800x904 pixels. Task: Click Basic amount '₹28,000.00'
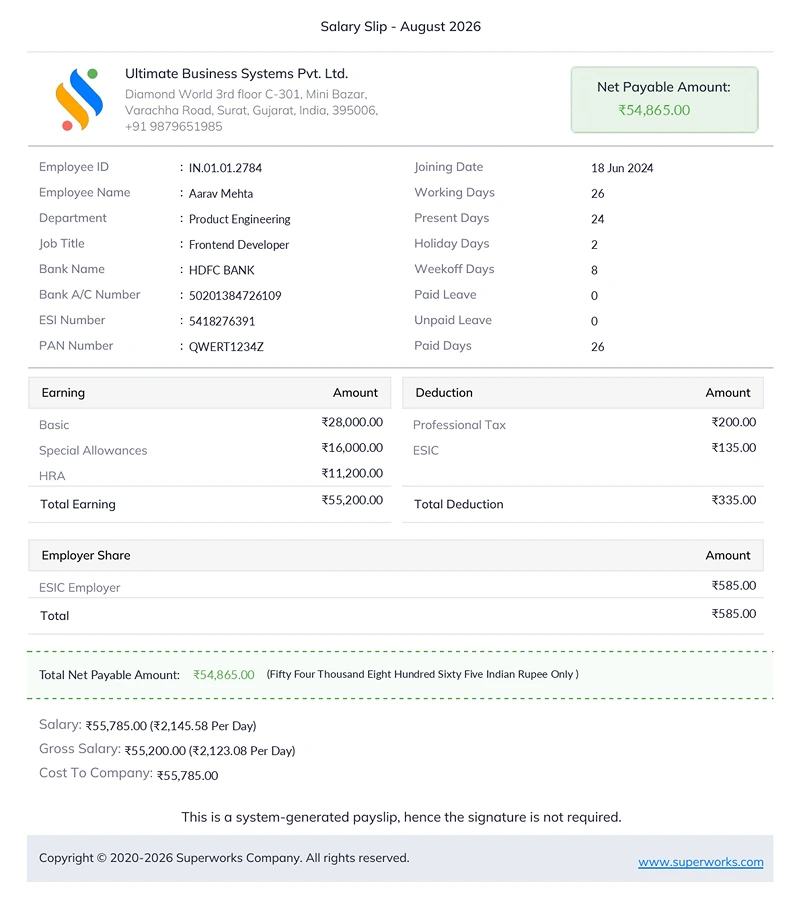point(352,422)
